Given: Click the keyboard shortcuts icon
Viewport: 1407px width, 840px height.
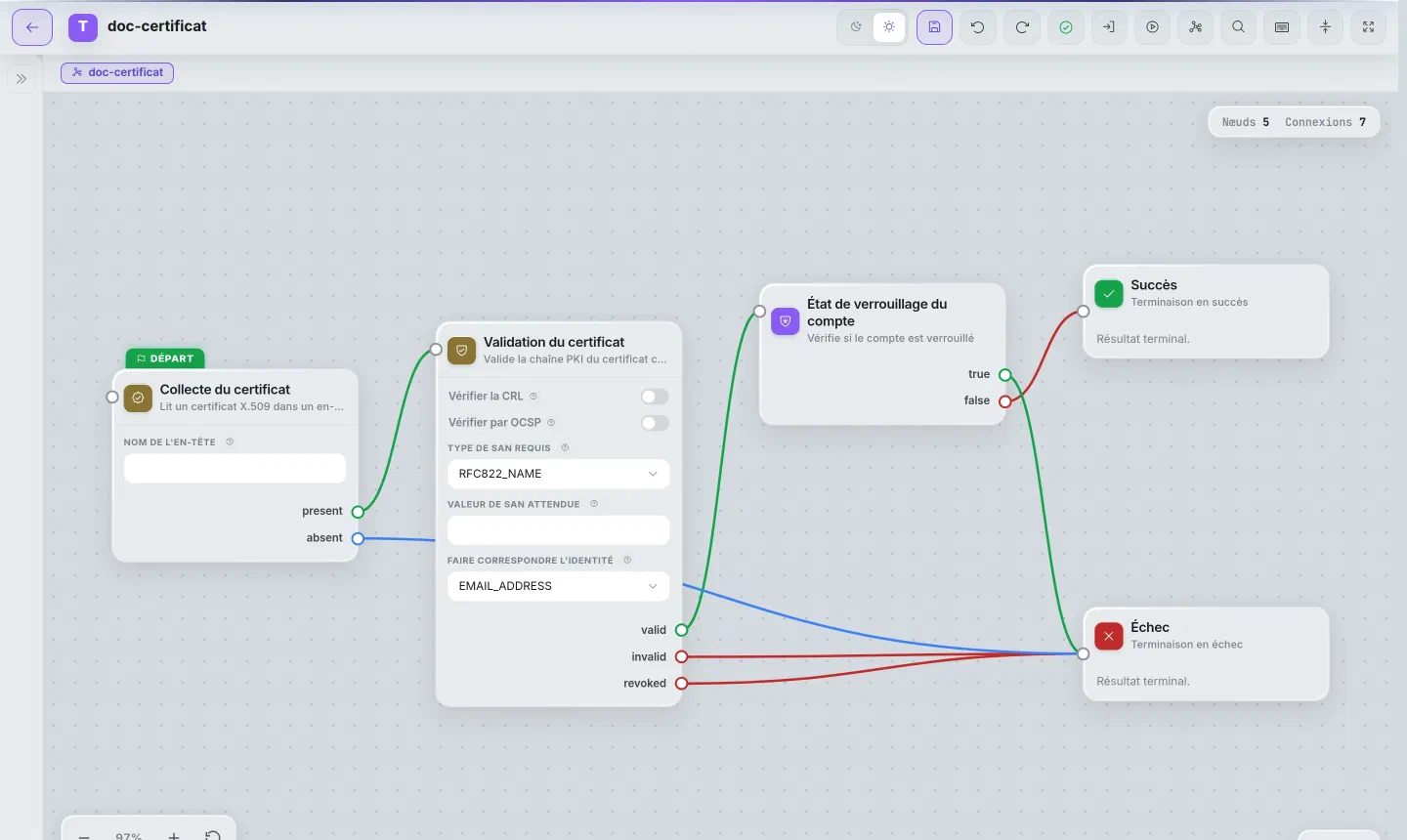Looking at the screenshot, I should [1282, 26].
